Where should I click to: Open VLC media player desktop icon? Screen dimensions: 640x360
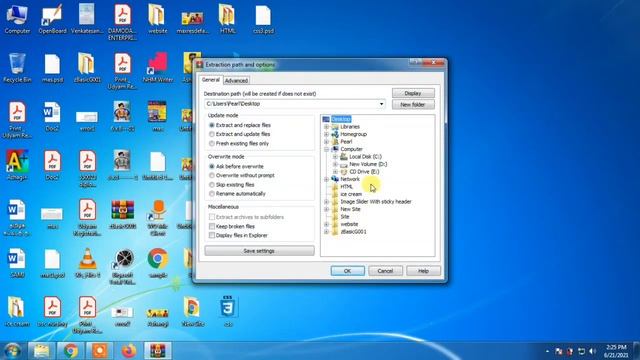pyautogui.click(x=87, y=263)
